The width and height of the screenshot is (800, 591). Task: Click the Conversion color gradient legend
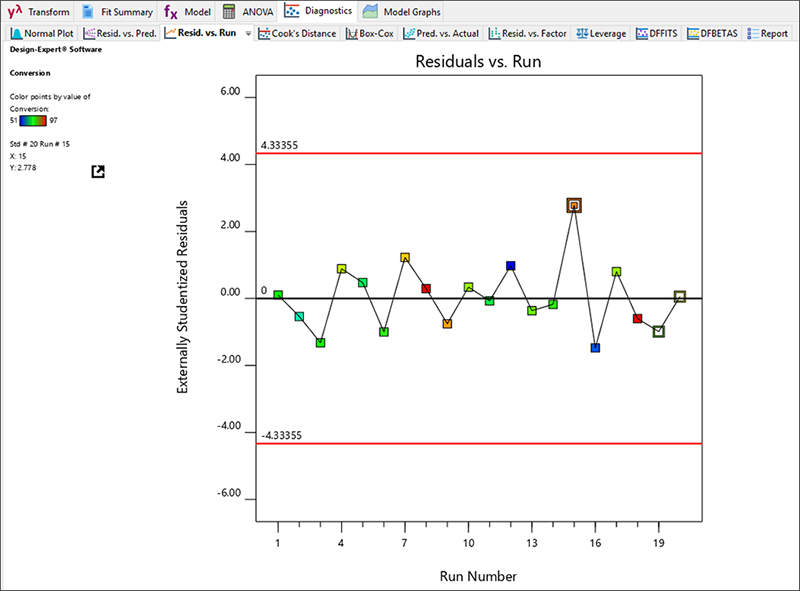pos(39,120)
